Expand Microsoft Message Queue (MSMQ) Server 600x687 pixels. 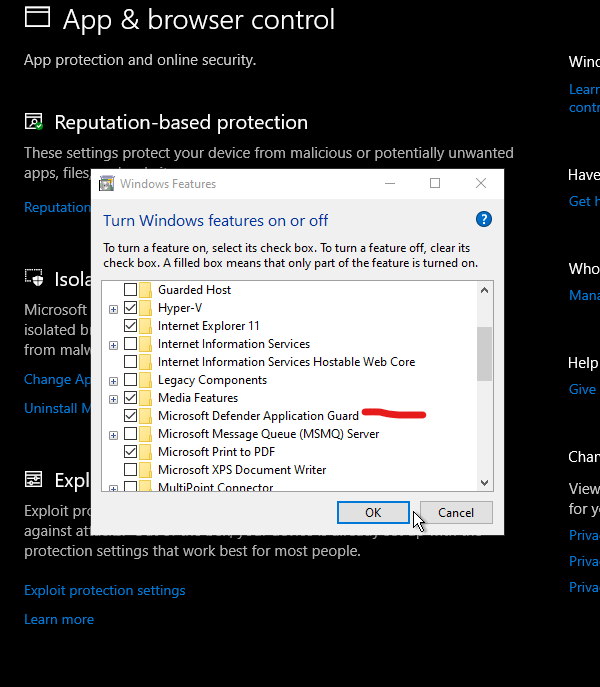tap(113, 434)
